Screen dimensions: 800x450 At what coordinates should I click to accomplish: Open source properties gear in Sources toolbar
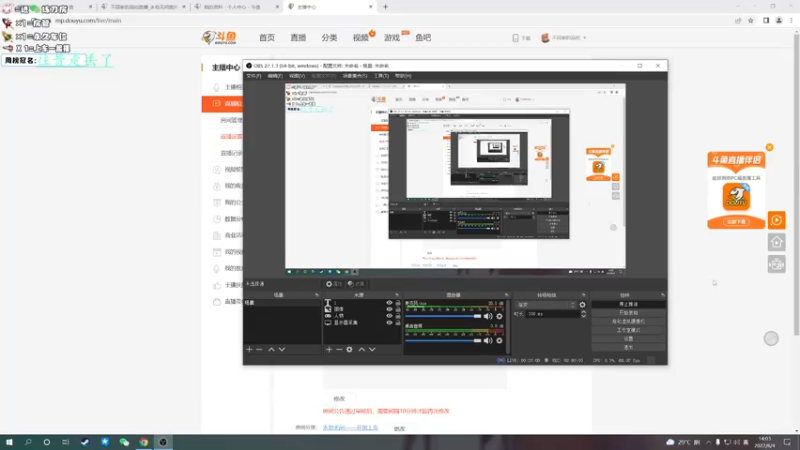click(x=349, y=349)
